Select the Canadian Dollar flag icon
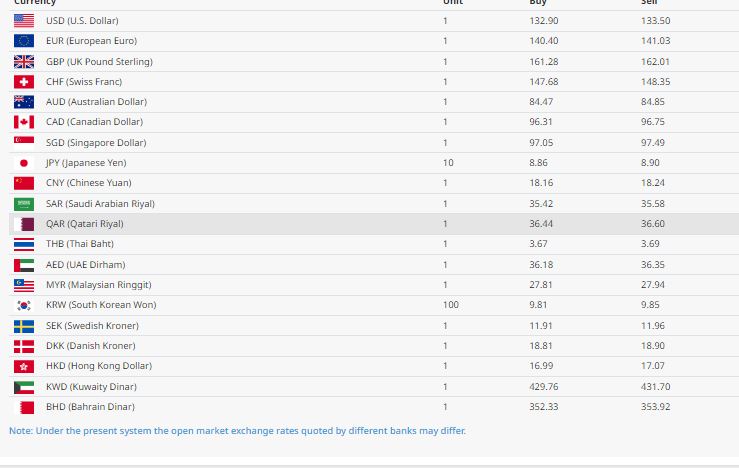 click(x=24, y=122)
